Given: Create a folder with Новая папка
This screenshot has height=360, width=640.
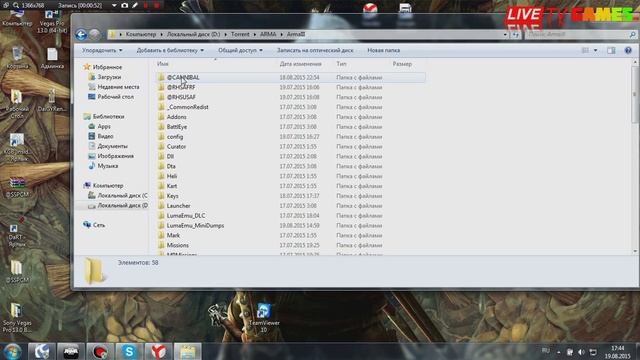Looking at the screenshot, I should point(383,50).
